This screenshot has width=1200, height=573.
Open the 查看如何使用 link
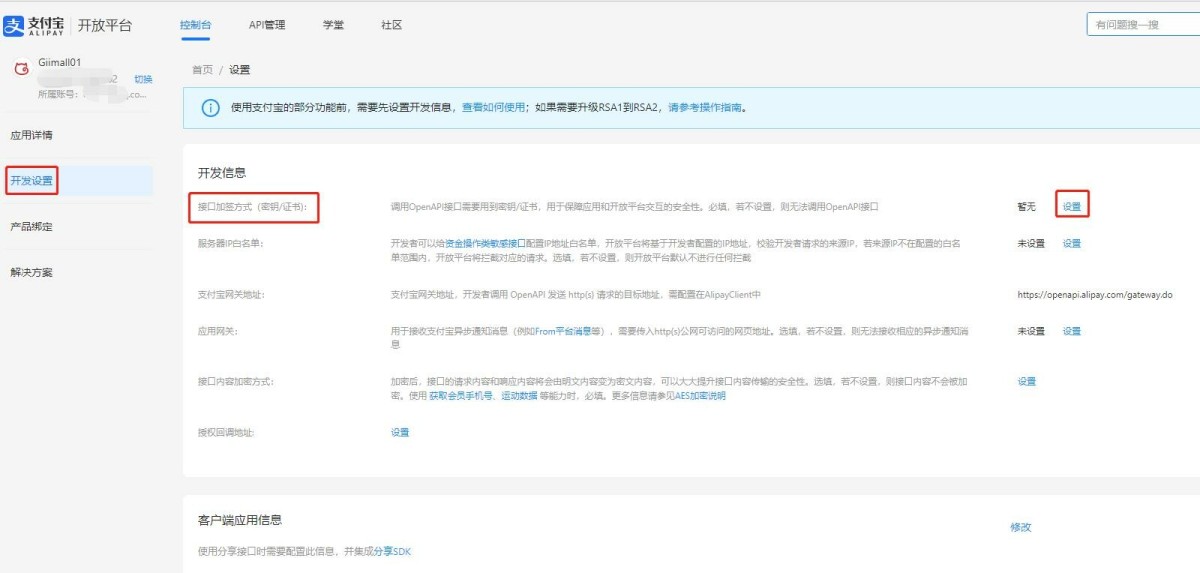[493, 108]
